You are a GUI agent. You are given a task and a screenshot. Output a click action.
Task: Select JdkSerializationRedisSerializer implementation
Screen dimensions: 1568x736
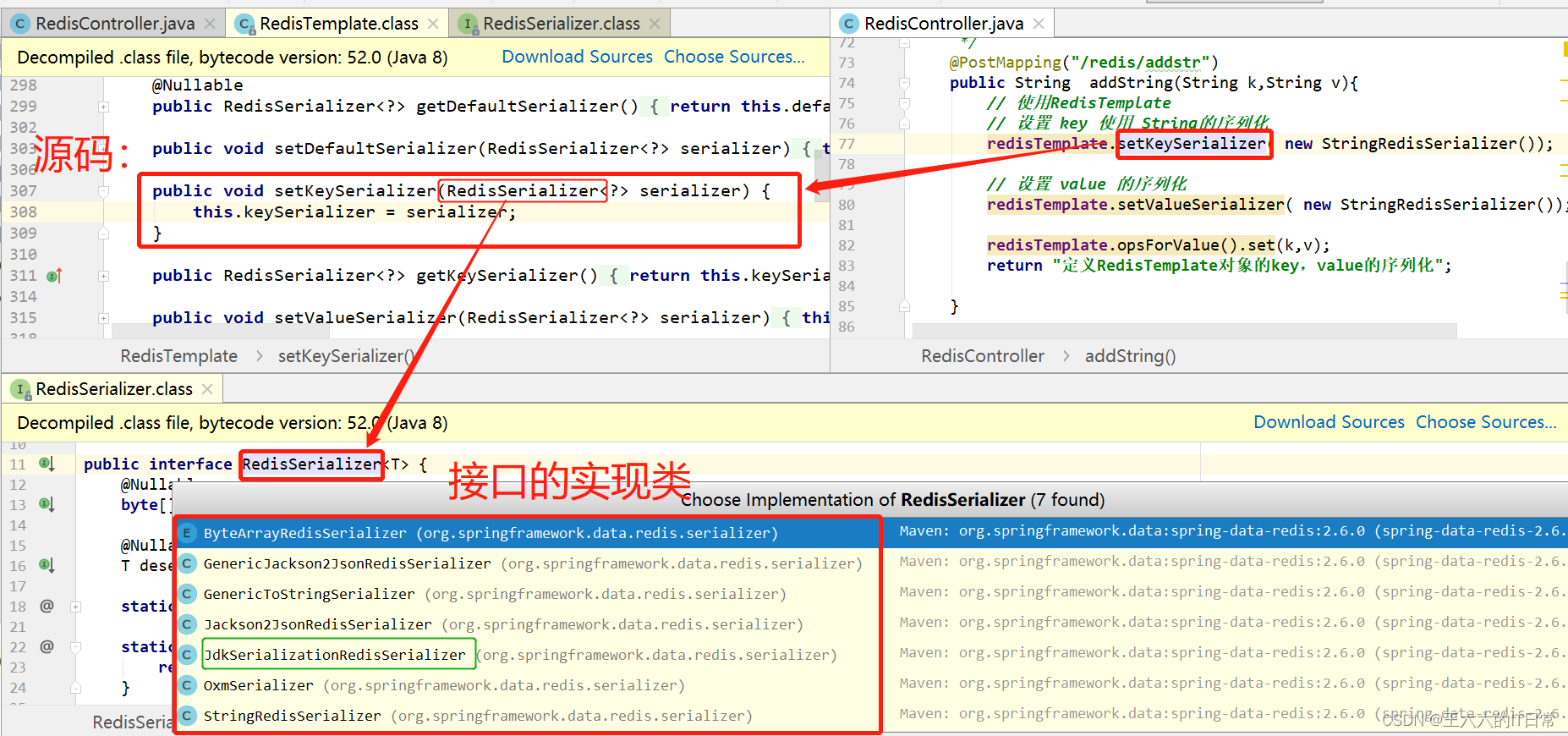[528, 655]
